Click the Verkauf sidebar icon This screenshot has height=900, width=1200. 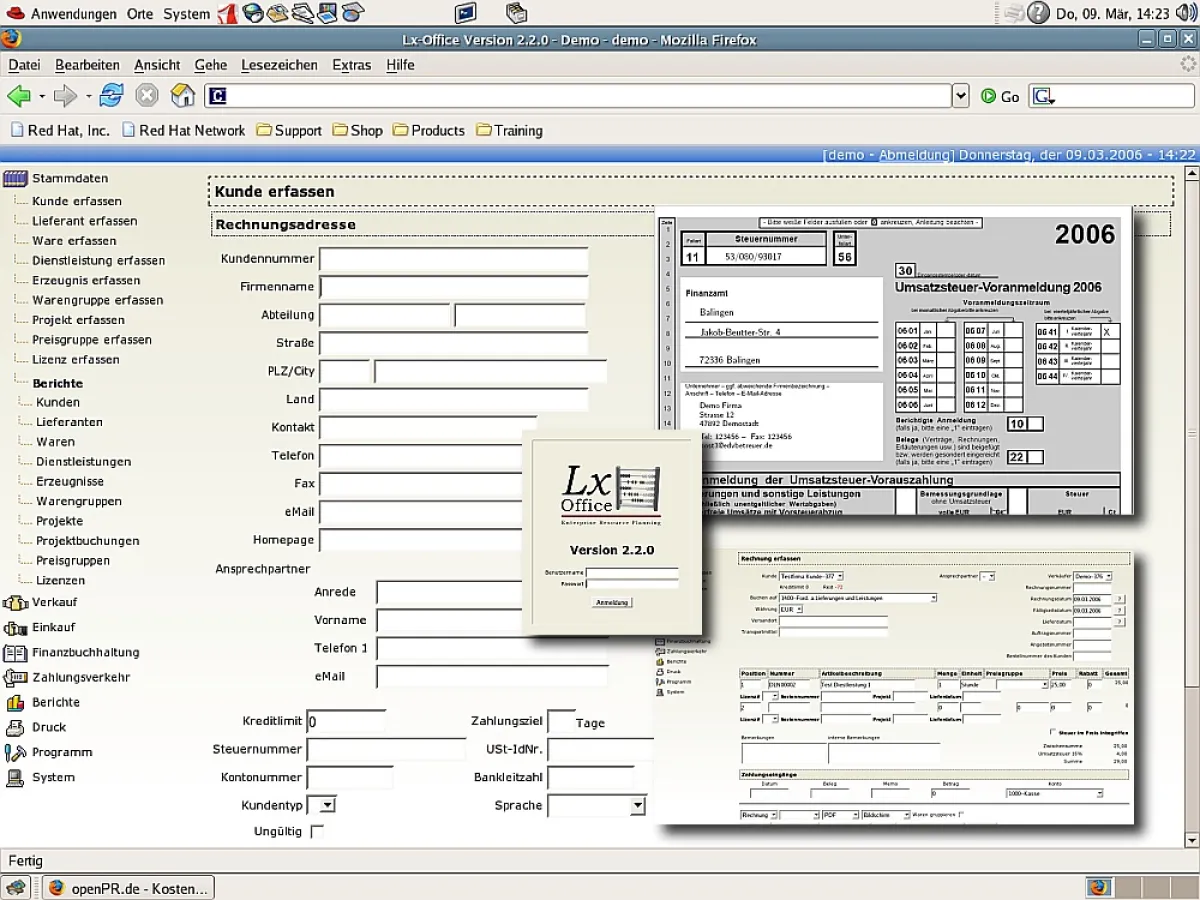[15, 603]
